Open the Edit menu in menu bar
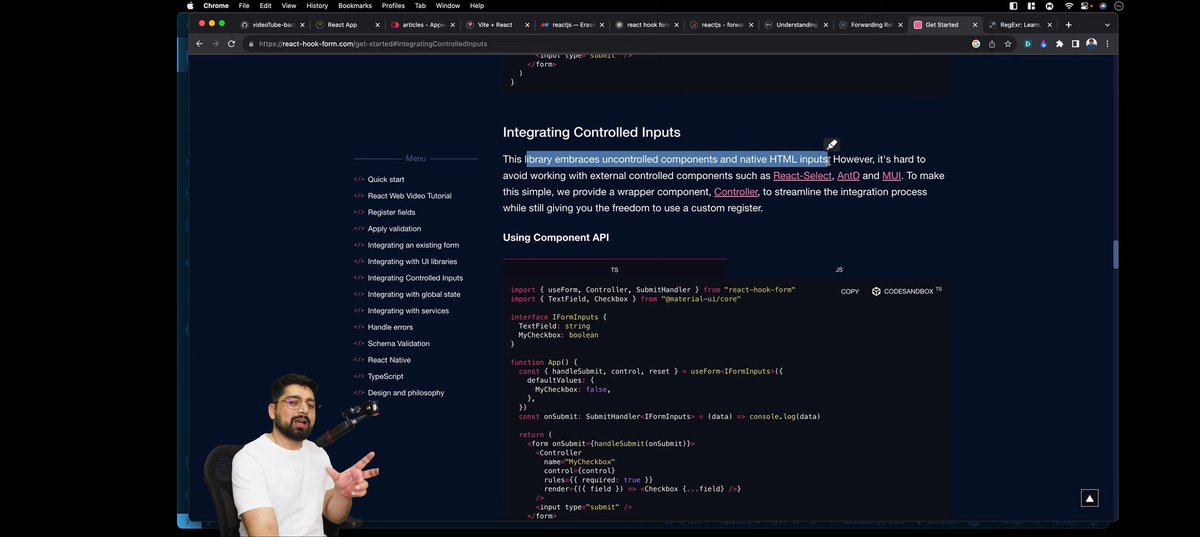Viewport: 1200px width, 537px height. (265, 5)
